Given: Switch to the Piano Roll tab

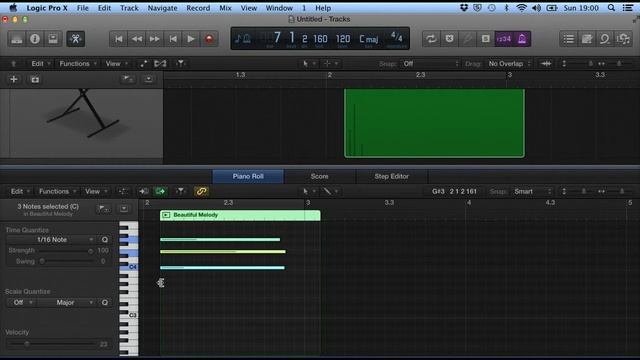Looking at the screenshot, I should click(x=248, y=176).
